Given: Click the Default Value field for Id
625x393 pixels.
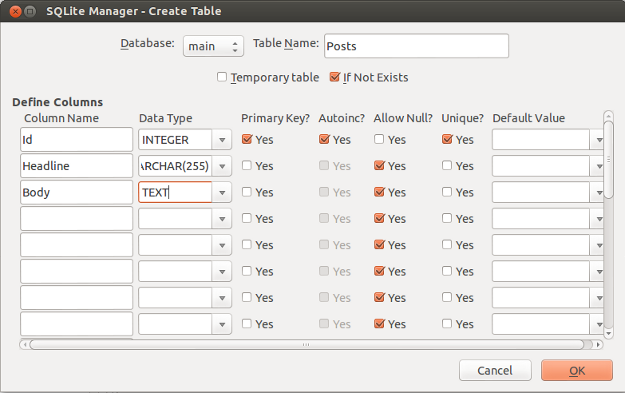Looking at the screenshot, I should [541, 140].
